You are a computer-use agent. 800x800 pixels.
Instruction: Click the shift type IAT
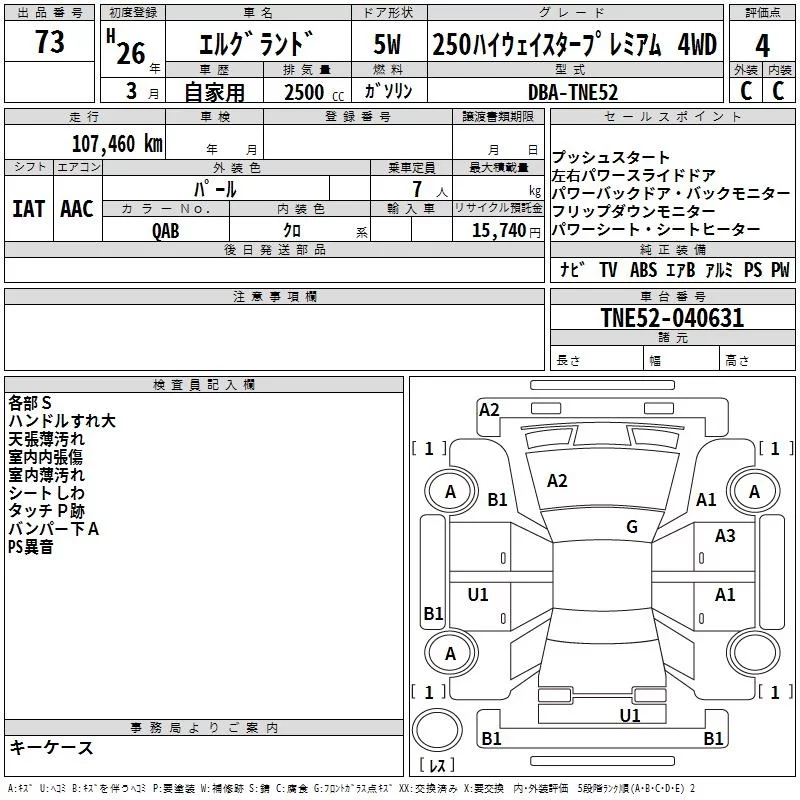(28, 209)
